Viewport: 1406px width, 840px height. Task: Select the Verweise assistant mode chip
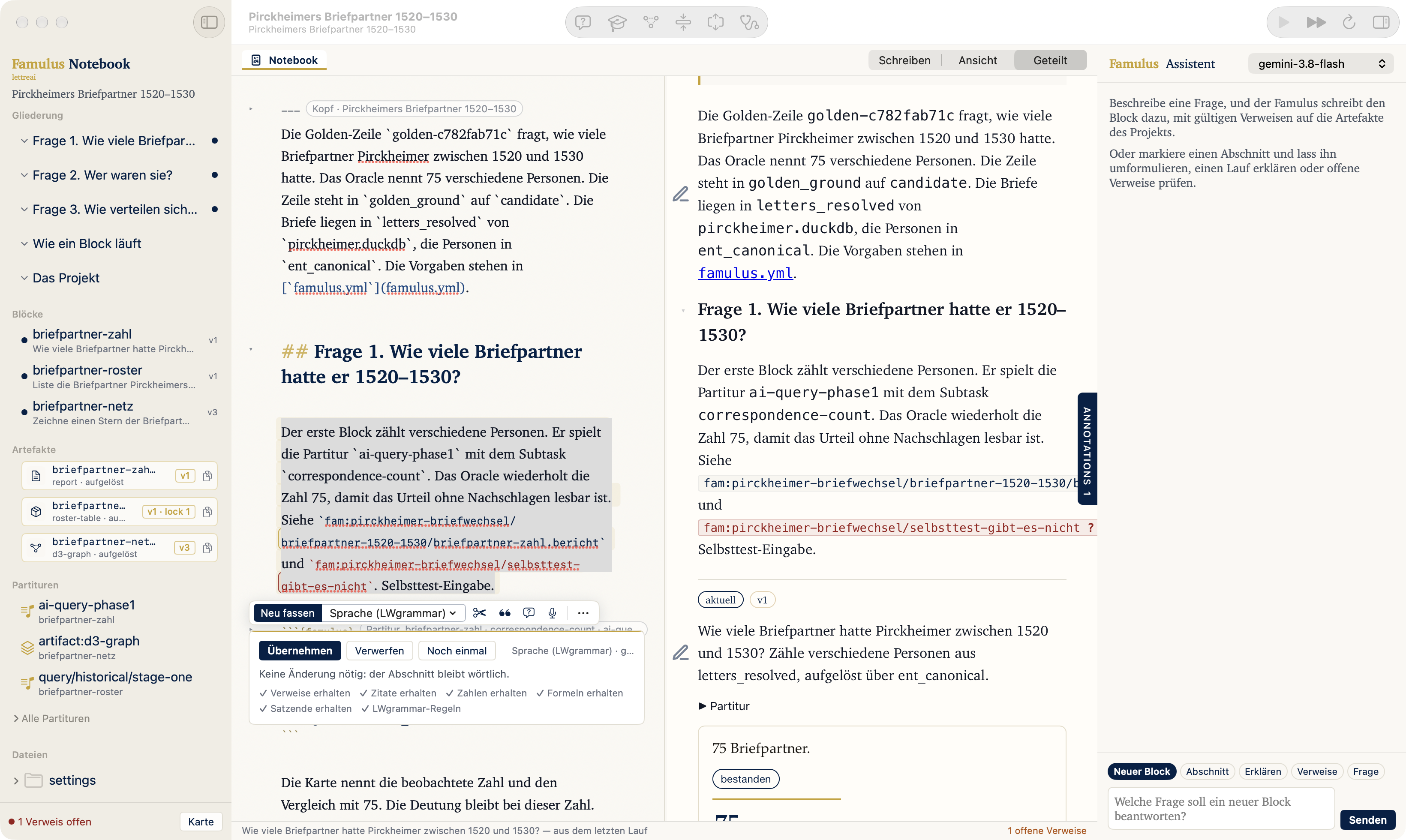tap(1316, 771)
